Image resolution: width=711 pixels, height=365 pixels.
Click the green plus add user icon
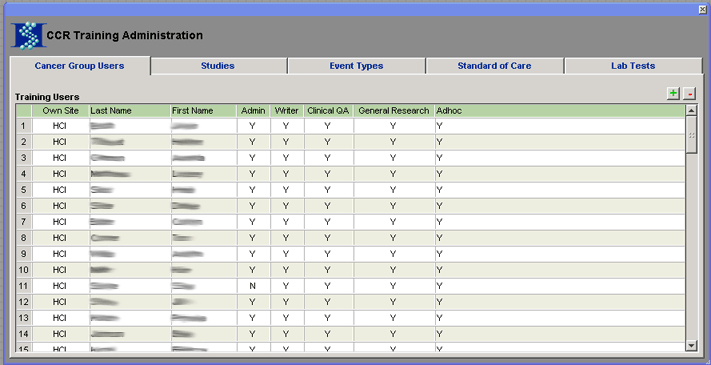pyautogui.click(x=673, y=93)
